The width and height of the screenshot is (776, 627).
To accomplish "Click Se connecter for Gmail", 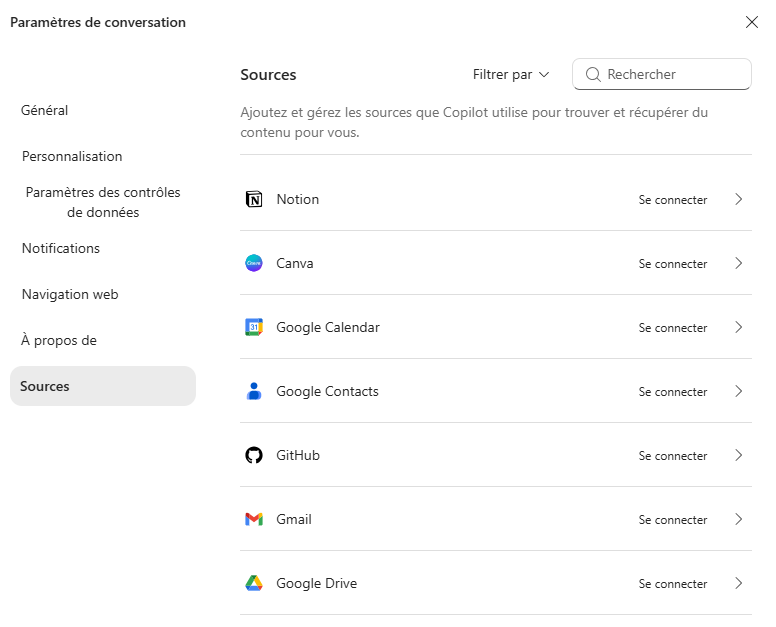I will pyautogui.click(x=673, y=520).
